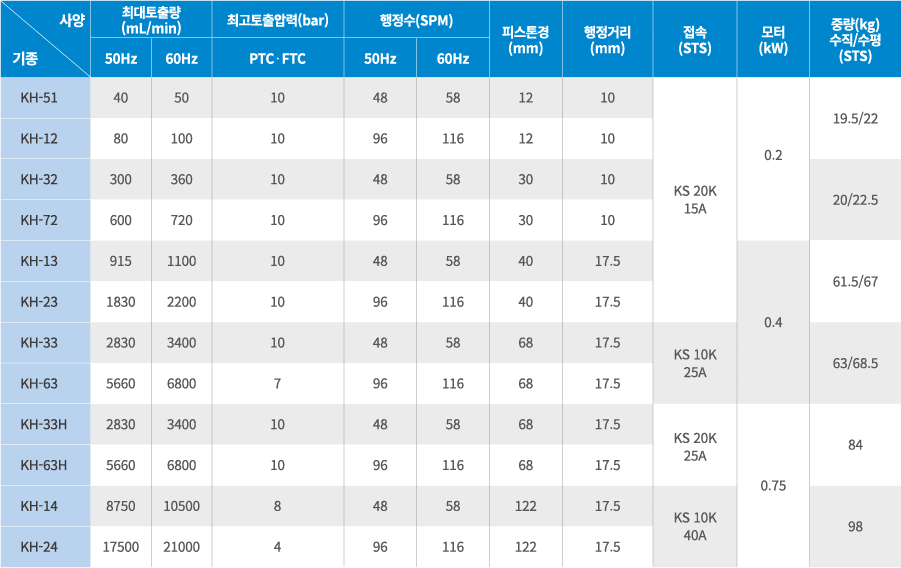Click the 행정수(SPM) column header
This screenshot has height=568, width=901.
click(x=416, y=19)
